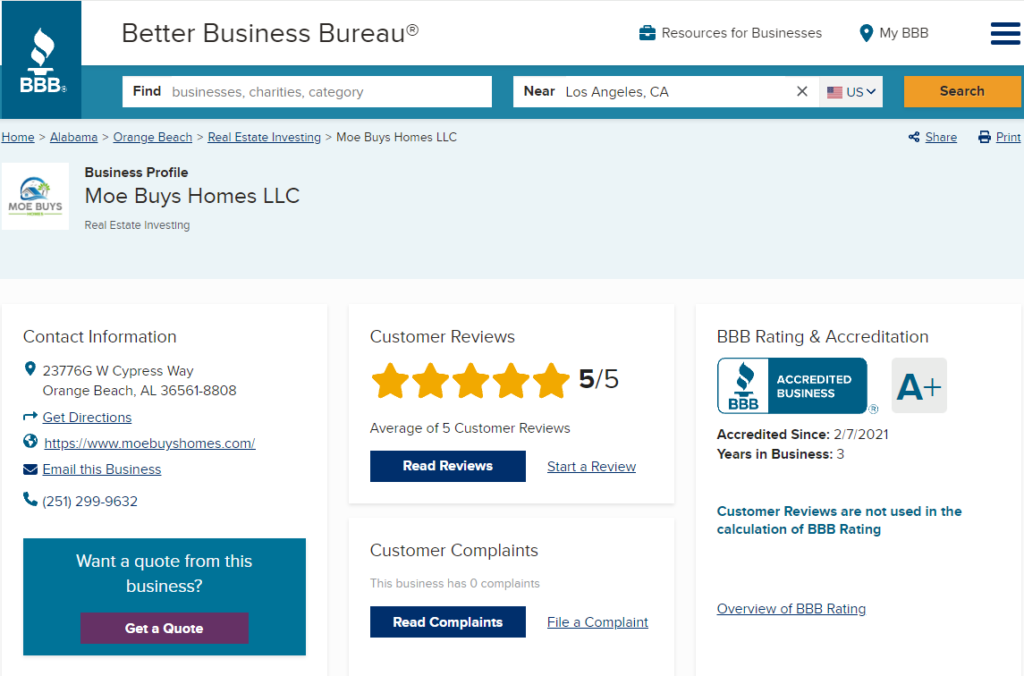Open the US country dropdown
This screenshot has width=1024, height=676.
click(x=851, y=91)
